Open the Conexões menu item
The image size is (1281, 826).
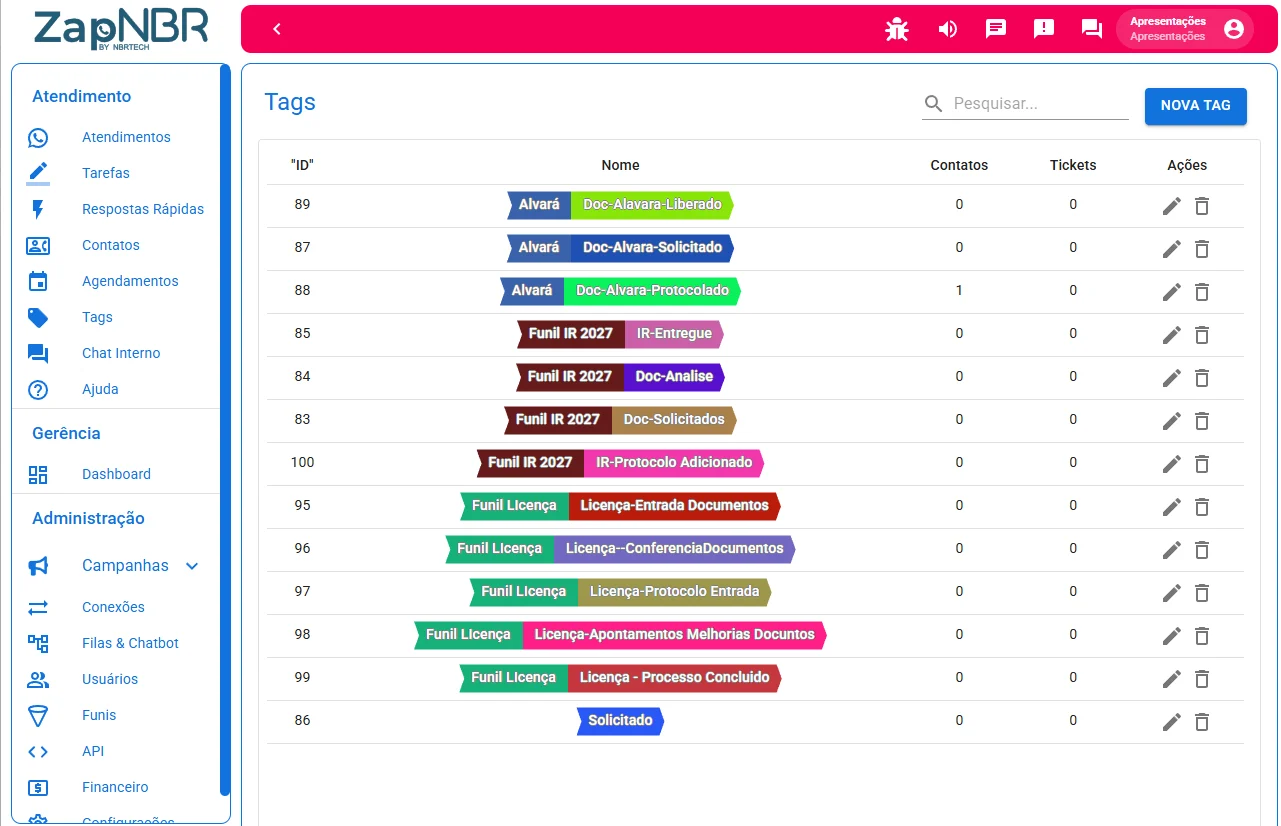click(113, 607)
